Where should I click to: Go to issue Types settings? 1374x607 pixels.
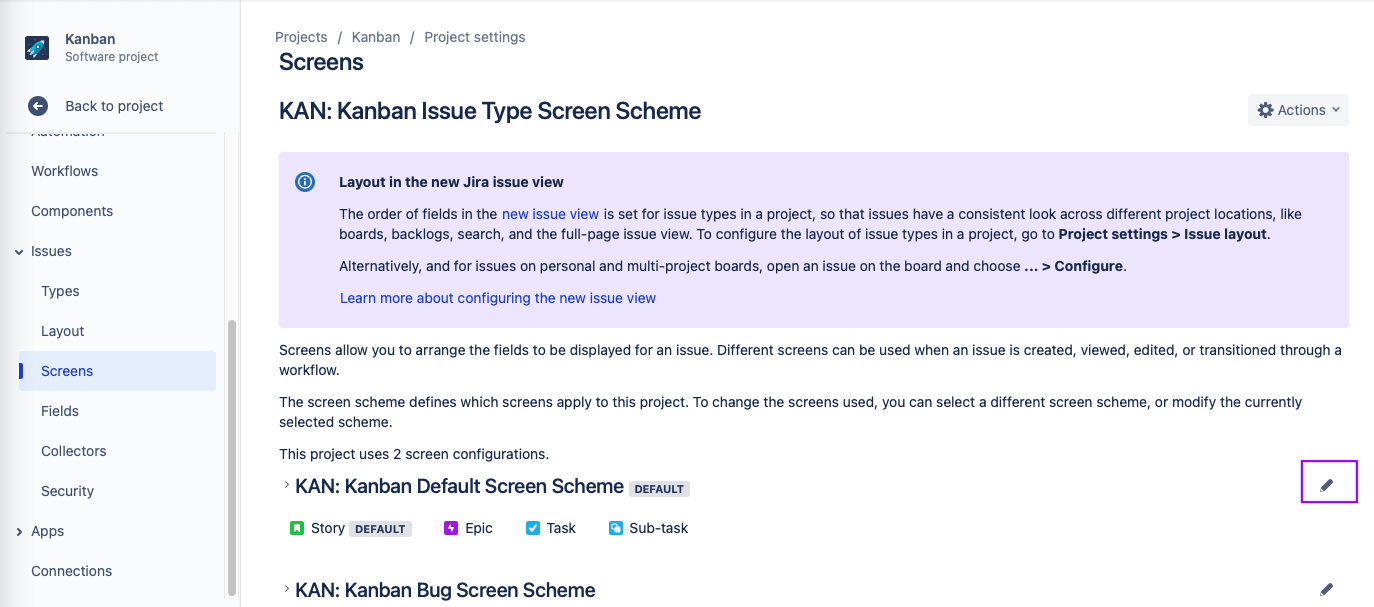pyautogui.click(x=60, y=291)
